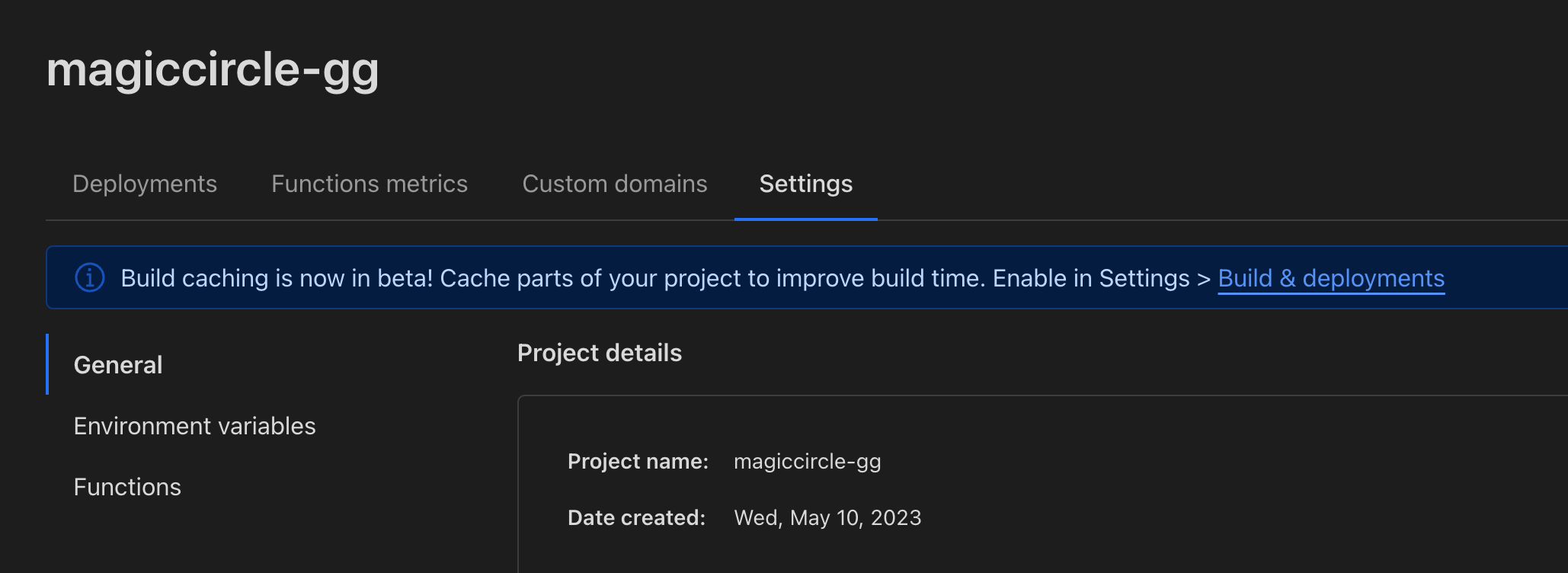Follow the Build & deployments link
The image size is (1568, 573).
tap(1331, 278)
